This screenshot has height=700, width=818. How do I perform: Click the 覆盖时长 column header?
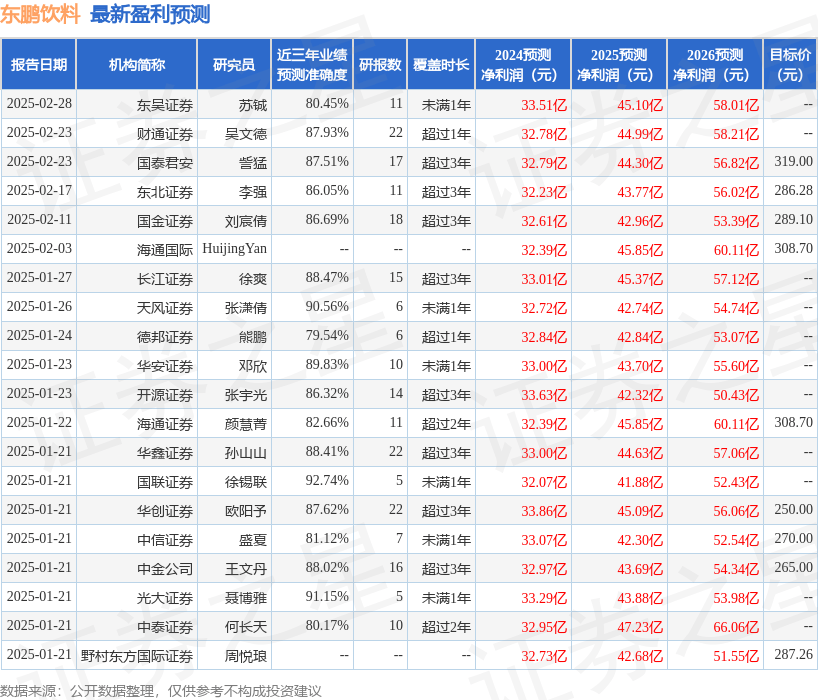[x=441, y=62]
